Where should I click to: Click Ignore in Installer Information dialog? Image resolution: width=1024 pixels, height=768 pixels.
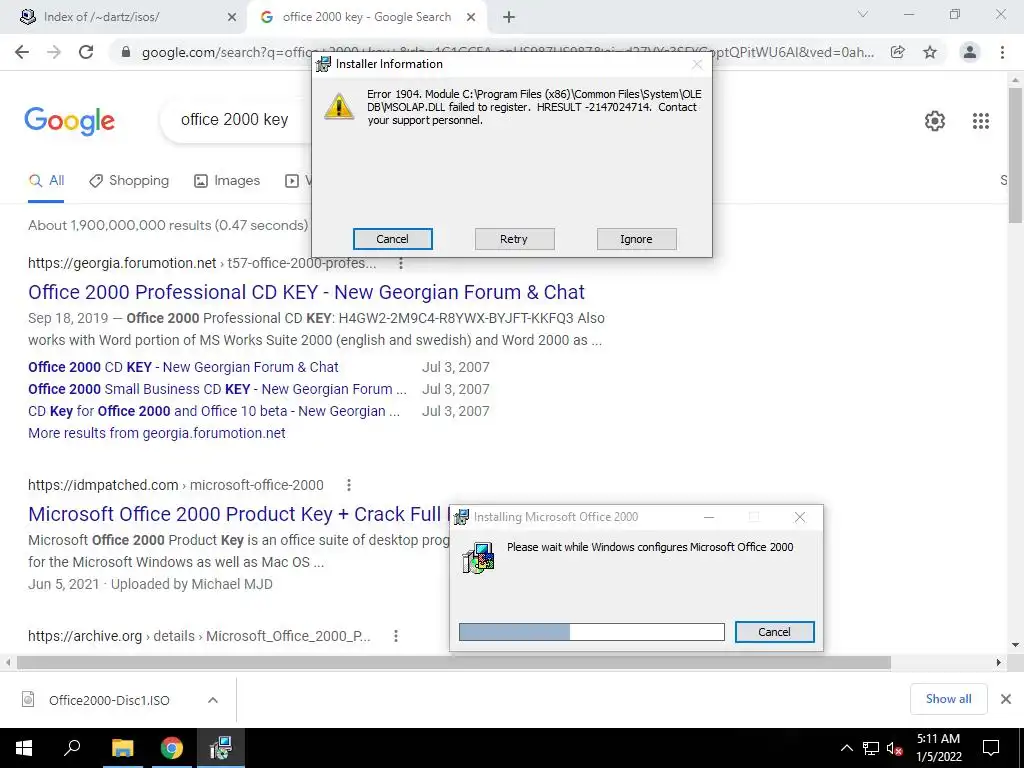(636, 239)
